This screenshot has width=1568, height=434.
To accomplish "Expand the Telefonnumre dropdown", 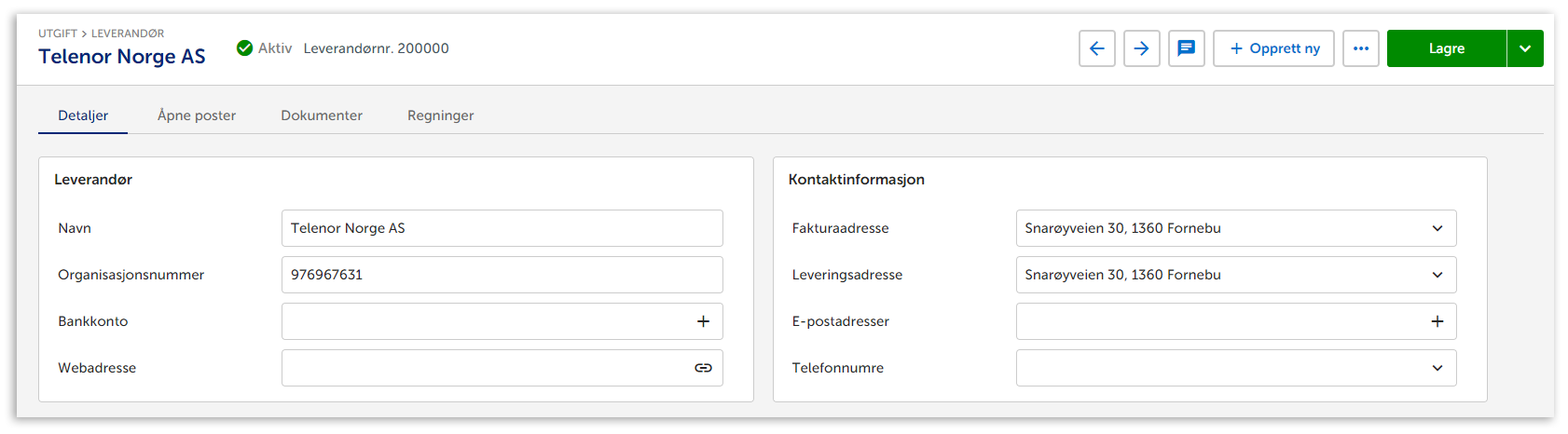I will [x=1437, y=368].
